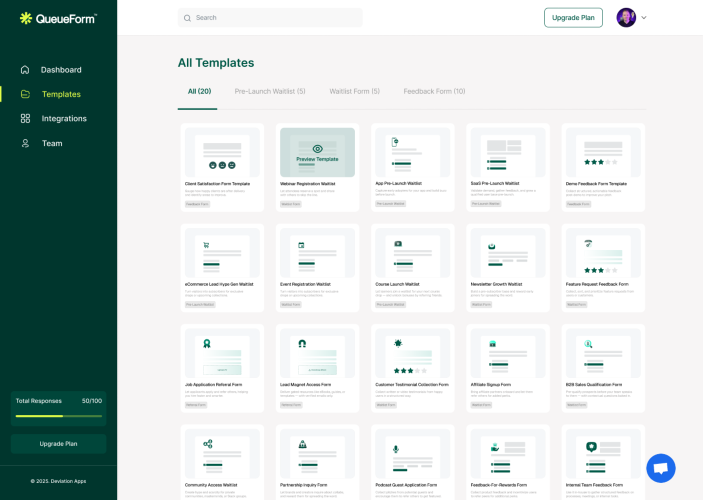Screen dimensions: 703x500
Task: Switch to Pre-Launch Waitlist (5) tab
Action: tap(270, 91)
